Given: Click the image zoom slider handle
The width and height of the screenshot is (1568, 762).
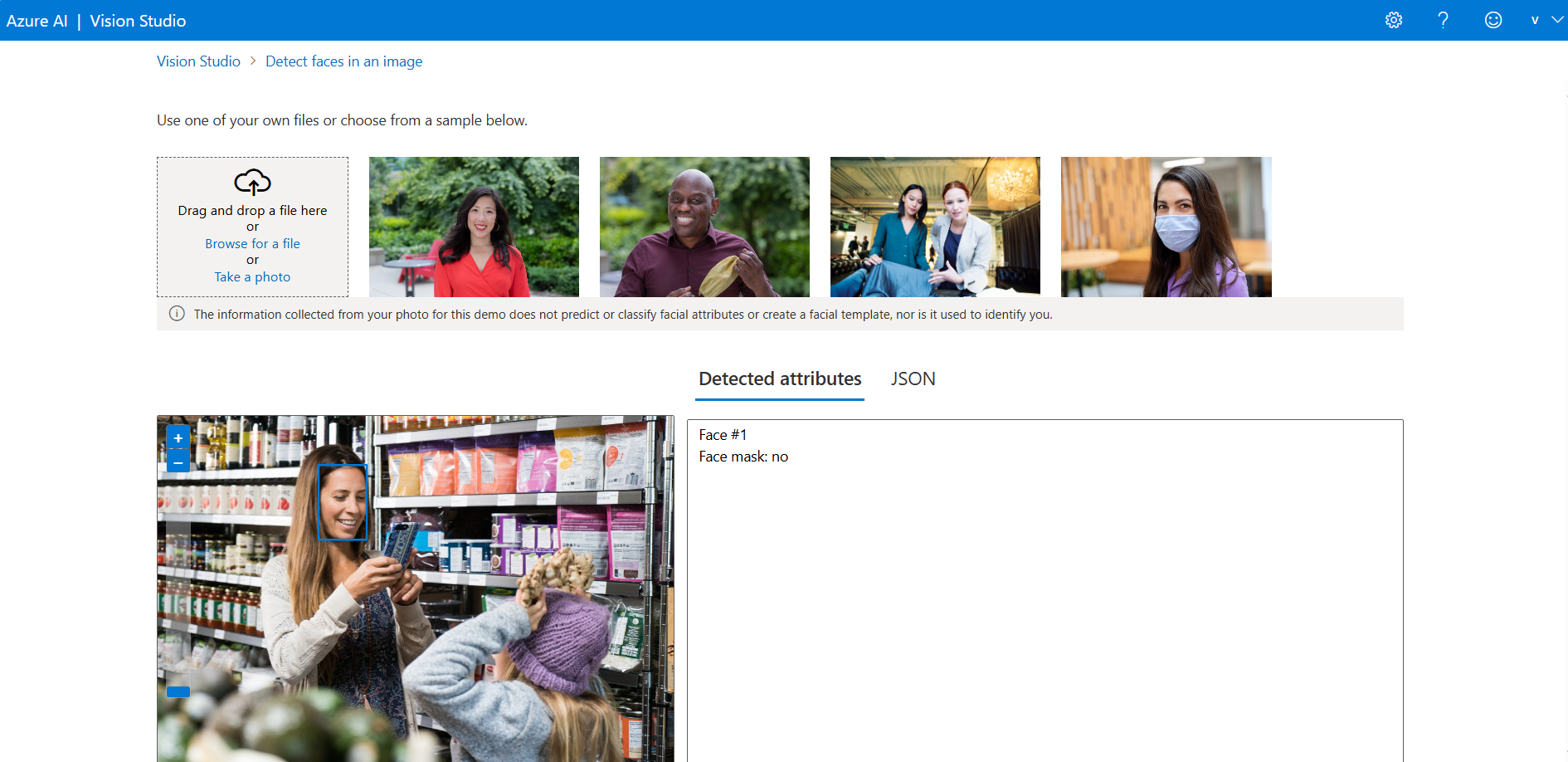Looking at the screenshot, I should tap(178, 691).
